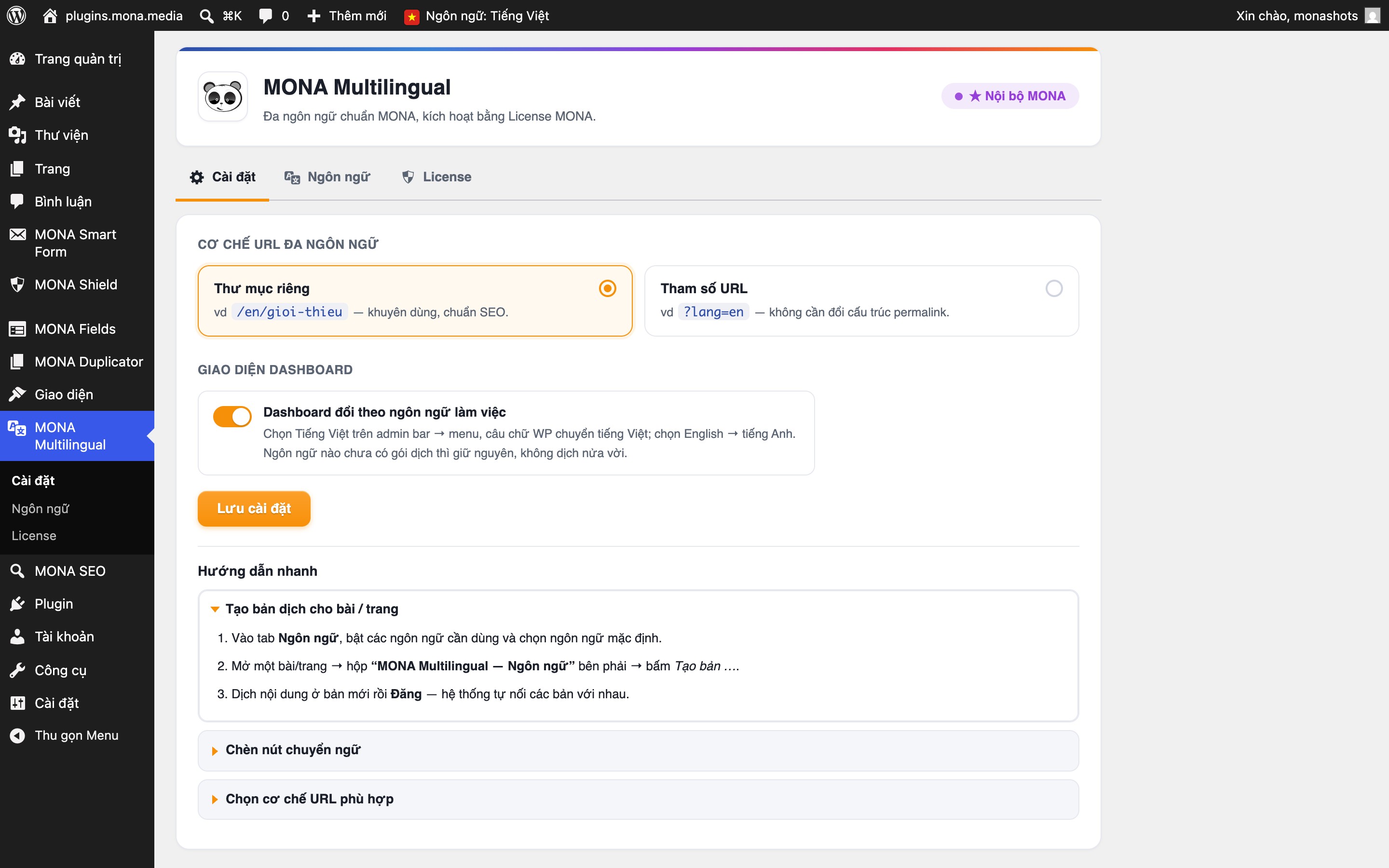
Task: Collapse Tạo bản dịch cho bài / trang
Action: [x=638, y=609]
